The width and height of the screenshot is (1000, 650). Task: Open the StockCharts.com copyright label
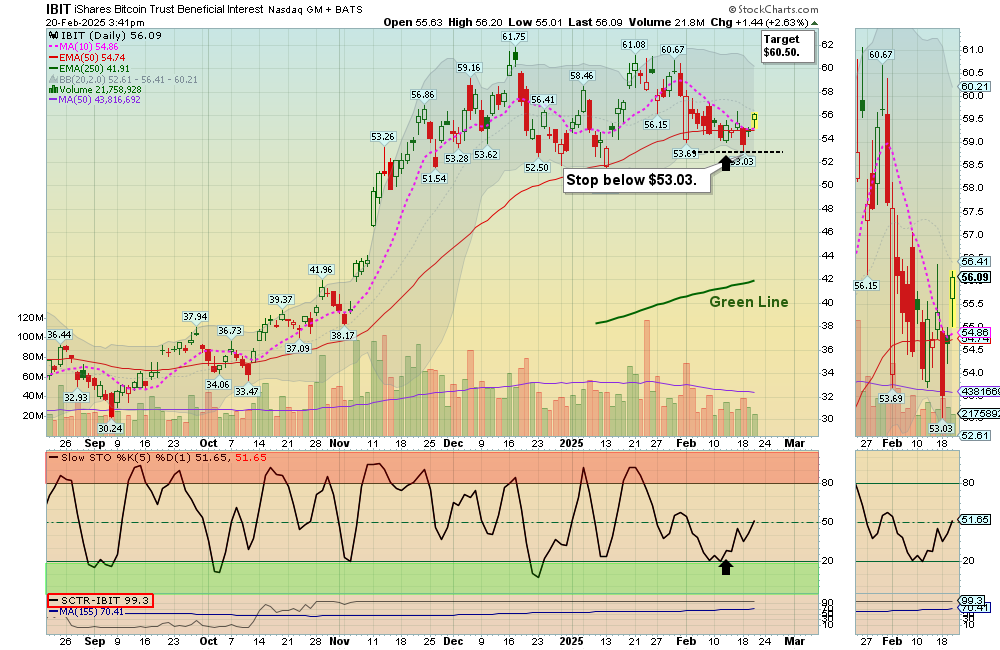pyautogui.click(x=773, y=9)
